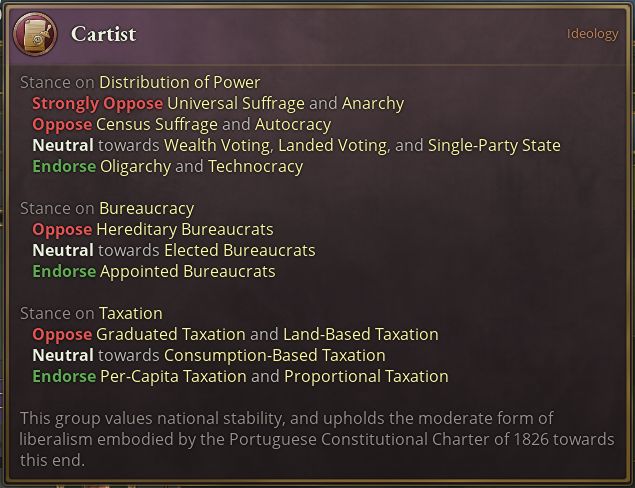Open the Appointed Bureaucrats link
The width and height of the screenshot is (635, 488).
[187, 271]
